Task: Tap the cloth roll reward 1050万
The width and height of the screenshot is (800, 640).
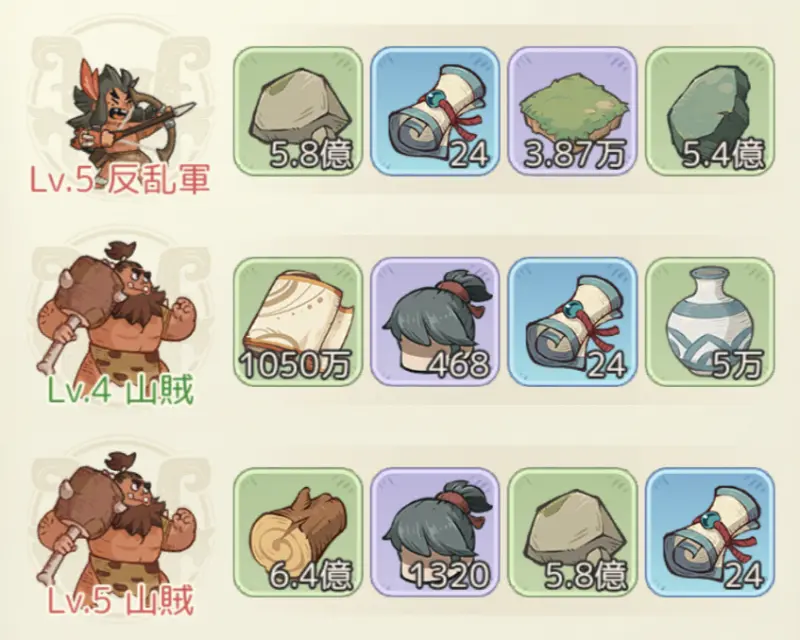Action: (298, 321)
